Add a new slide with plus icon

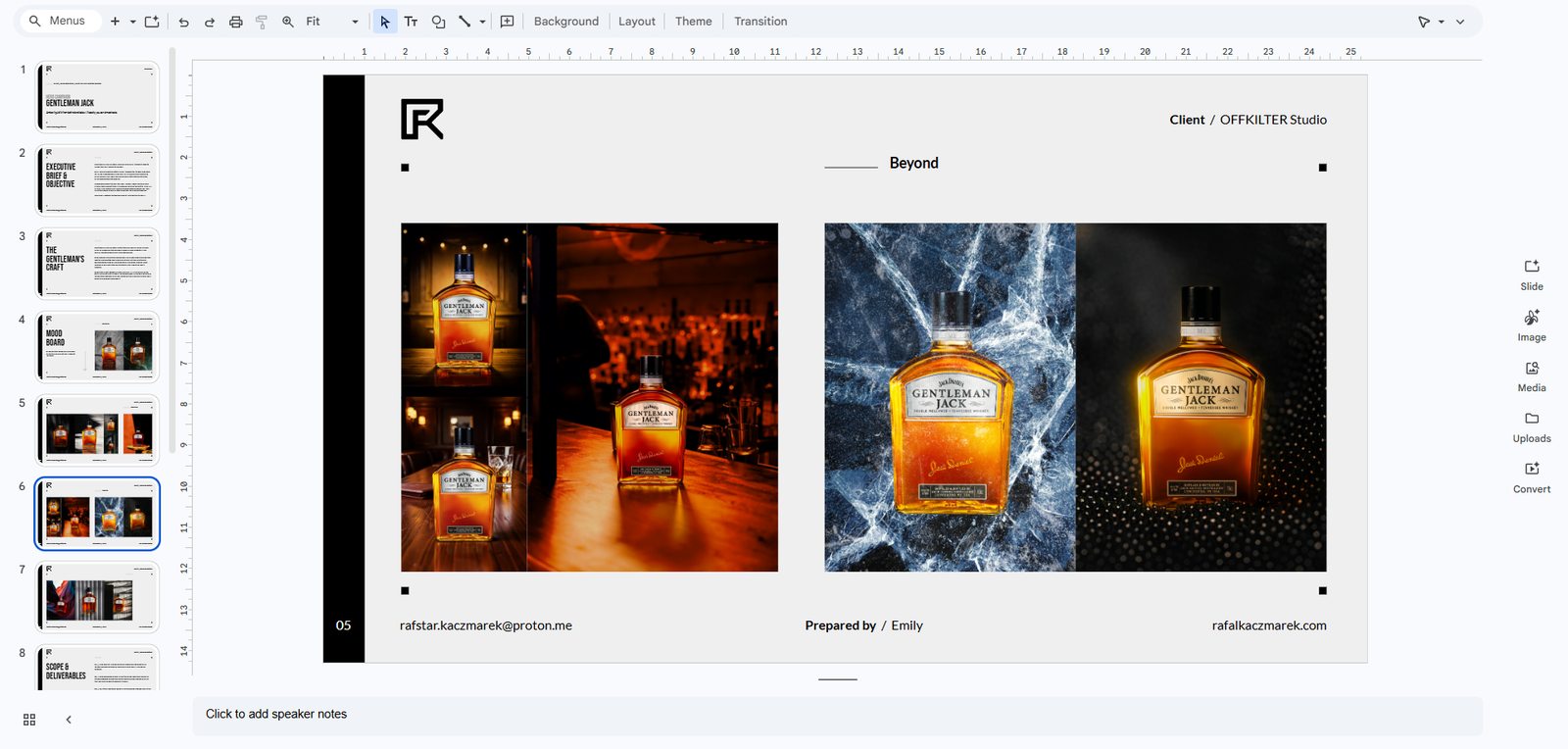point(115,22)
